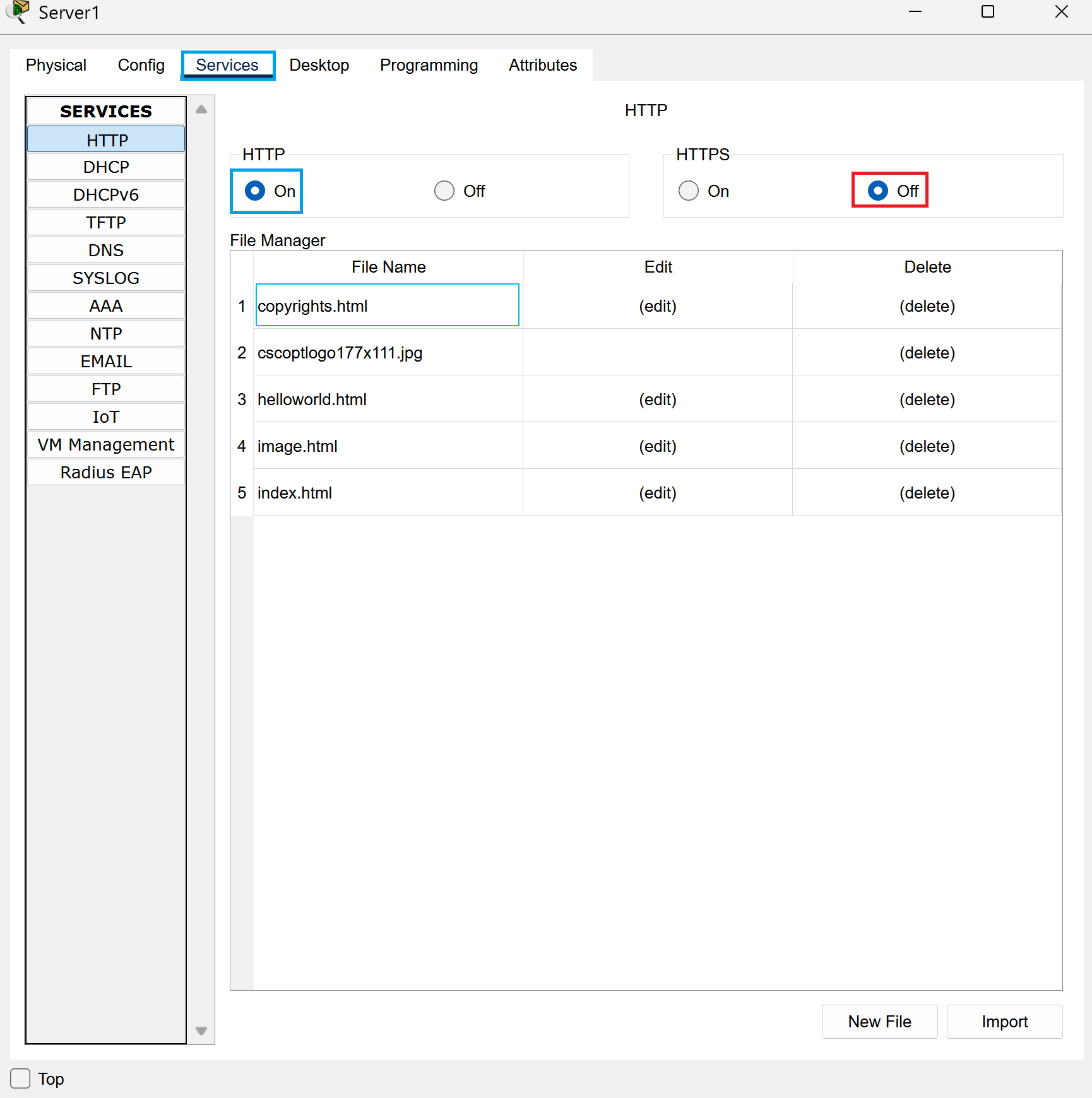The width and height of the screenshot is (1092, 1098).
Task: Turn HTTP service On
Action: [256, 191]
